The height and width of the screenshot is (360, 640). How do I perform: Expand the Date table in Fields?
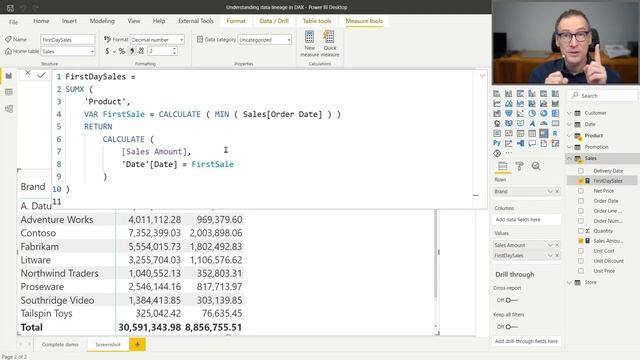[x=570, y=124]
